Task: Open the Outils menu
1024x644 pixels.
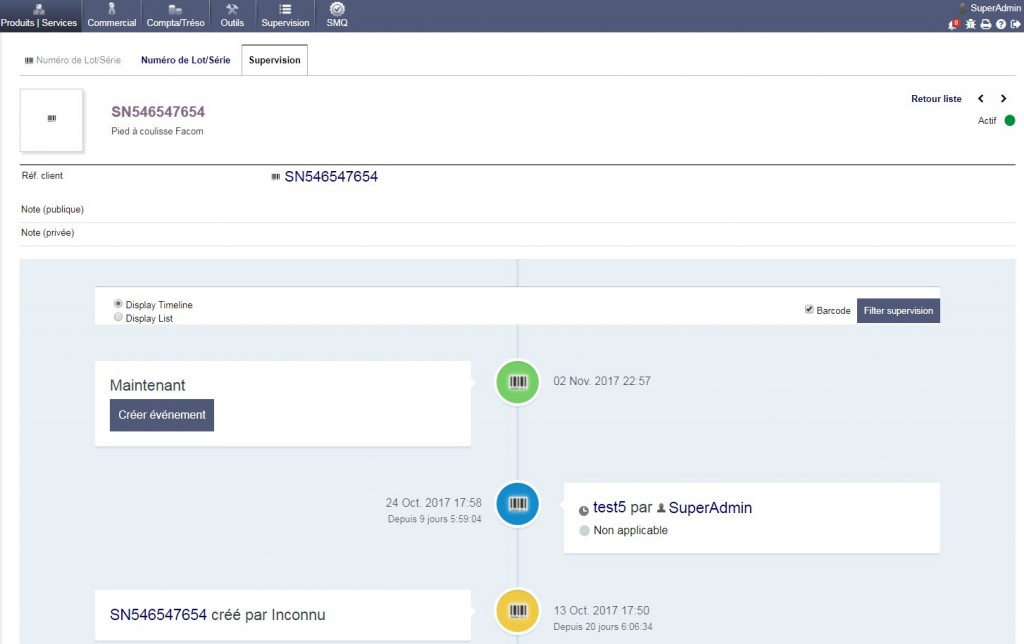Action: (x=232, y=16)
